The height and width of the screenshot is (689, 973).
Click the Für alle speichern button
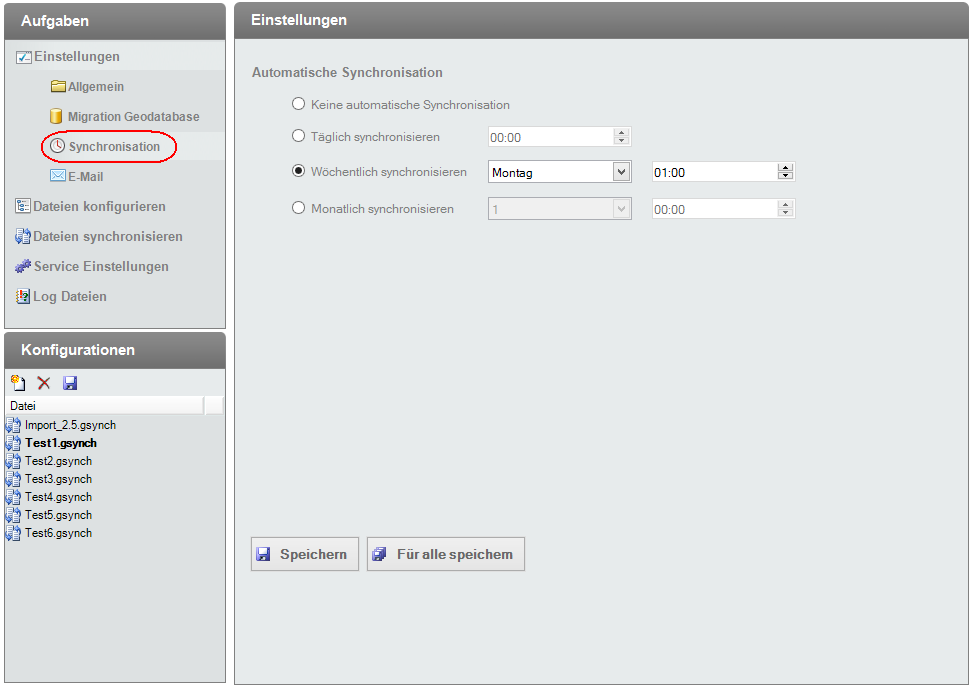click(x=446, y=554)
